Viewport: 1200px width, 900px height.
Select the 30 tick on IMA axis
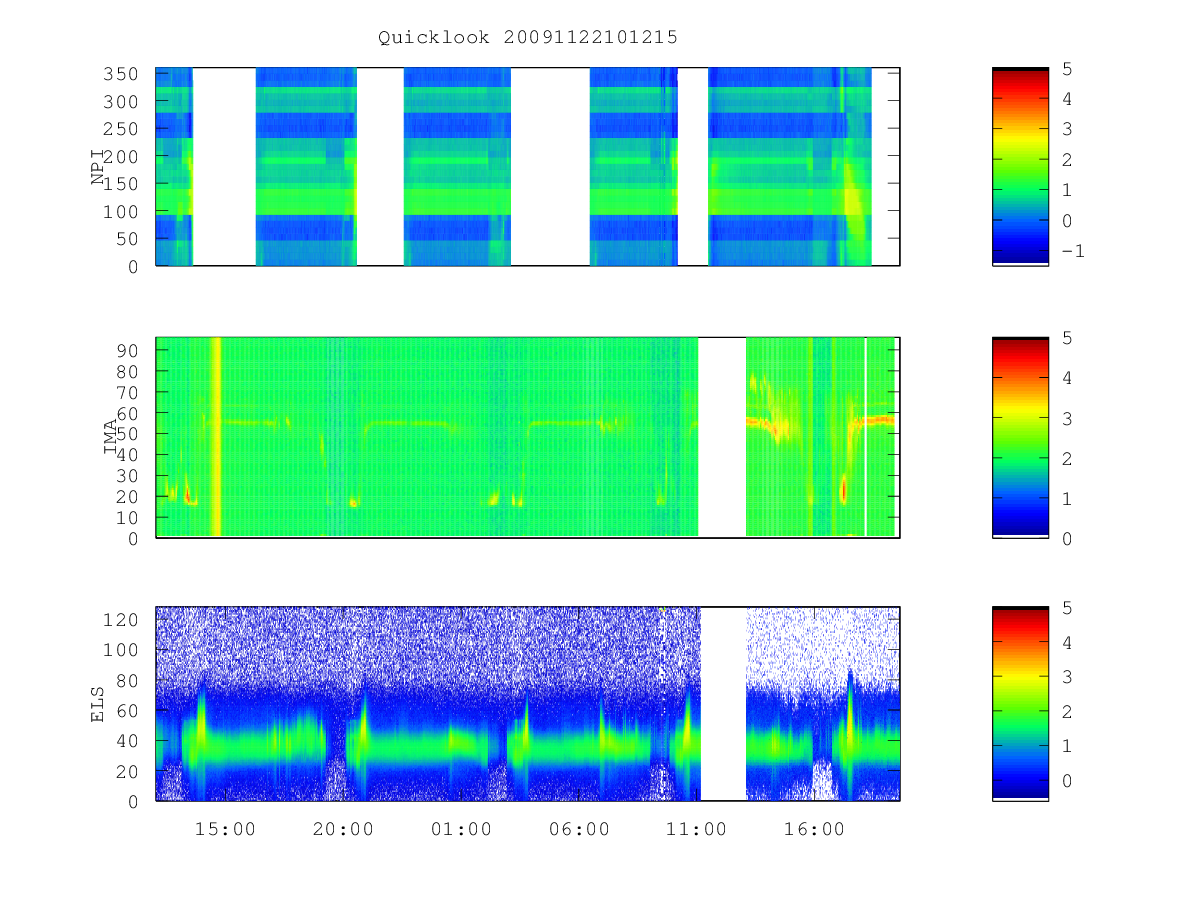(128, 475)
